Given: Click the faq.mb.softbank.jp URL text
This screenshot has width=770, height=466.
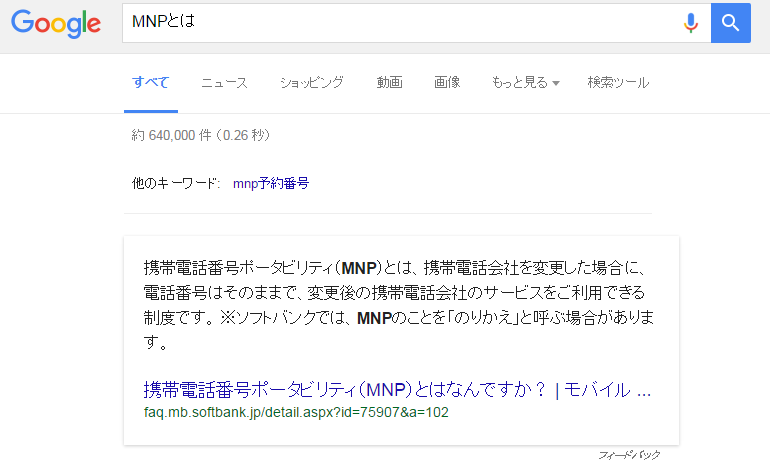Looking at the screenshot, I should coord(296,412).
